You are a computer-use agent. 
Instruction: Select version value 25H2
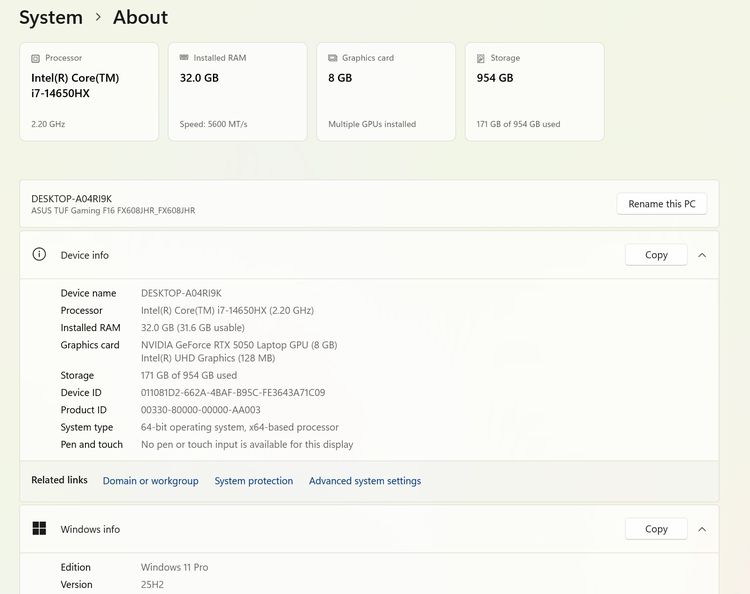152,584
